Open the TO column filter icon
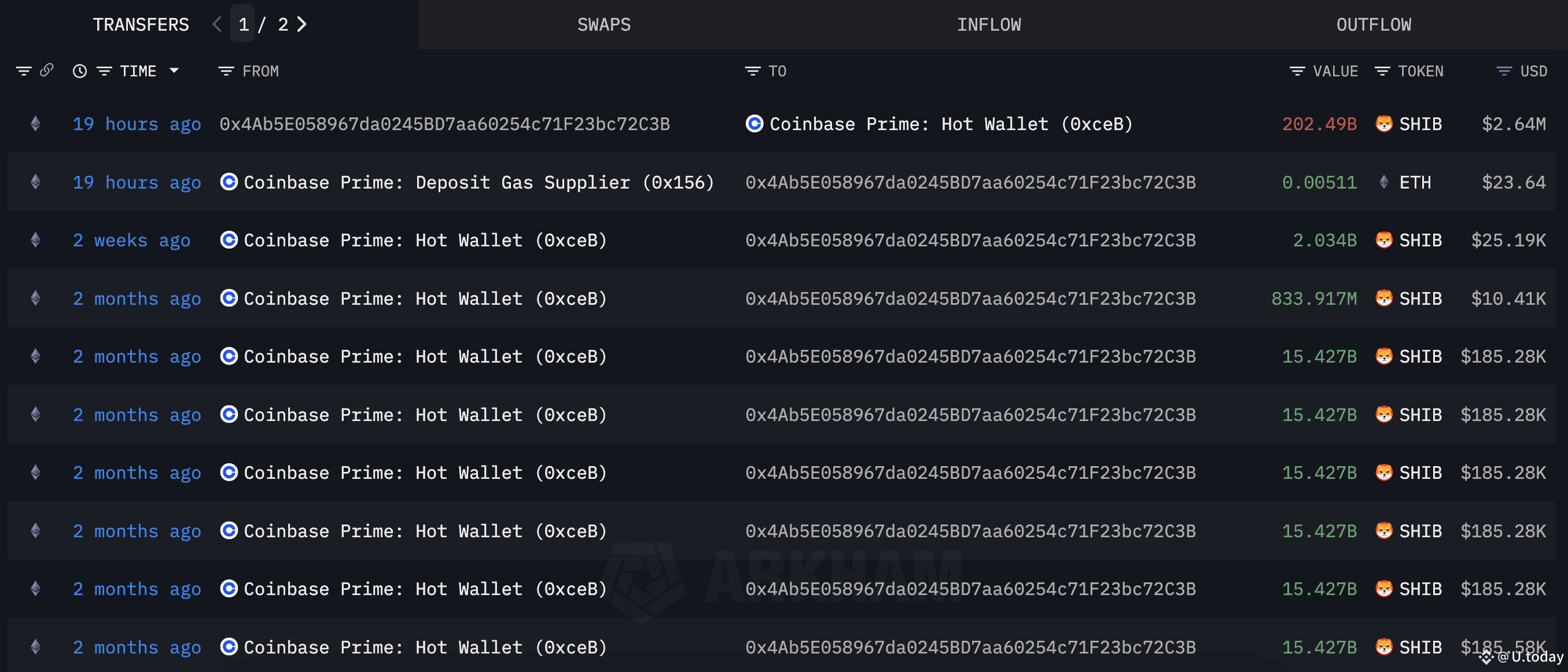 752,71
